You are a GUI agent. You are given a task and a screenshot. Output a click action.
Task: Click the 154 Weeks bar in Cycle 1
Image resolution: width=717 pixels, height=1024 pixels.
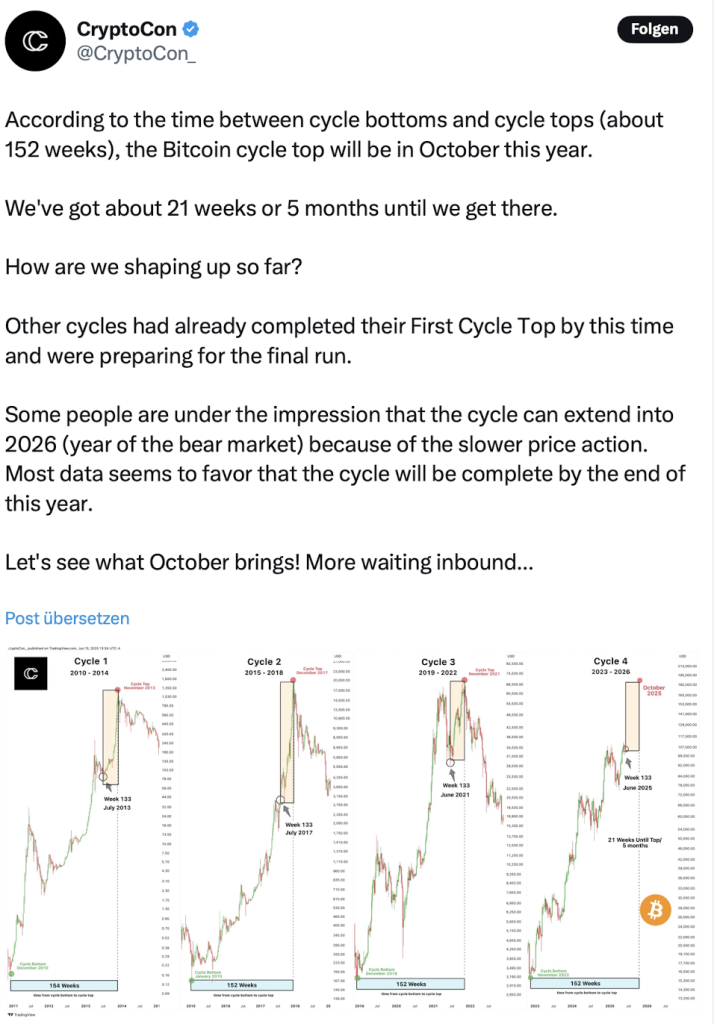coord(64,985)
